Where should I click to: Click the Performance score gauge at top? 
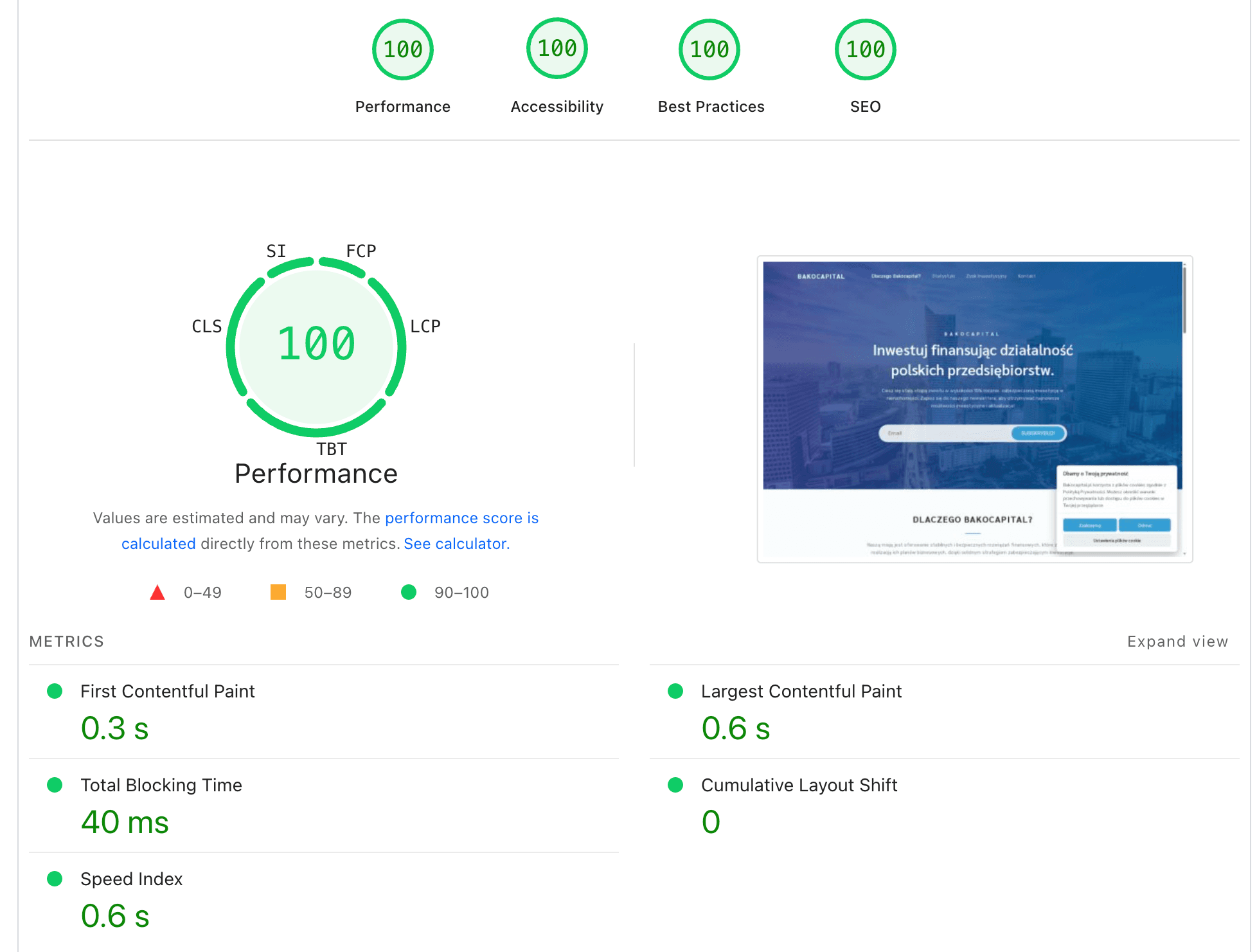pyautogui.click(x=403, y=49)
